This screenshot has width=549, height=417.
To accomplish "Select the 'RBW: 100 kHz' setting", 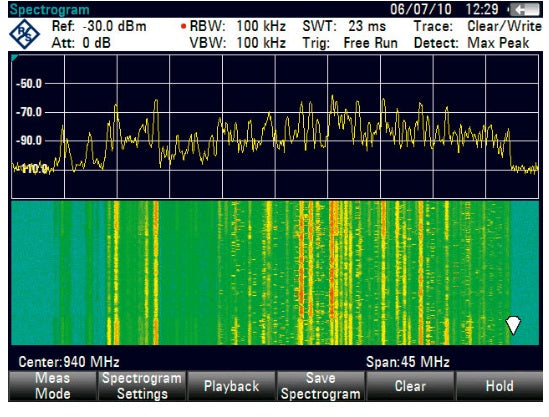I will pos(238,26).
